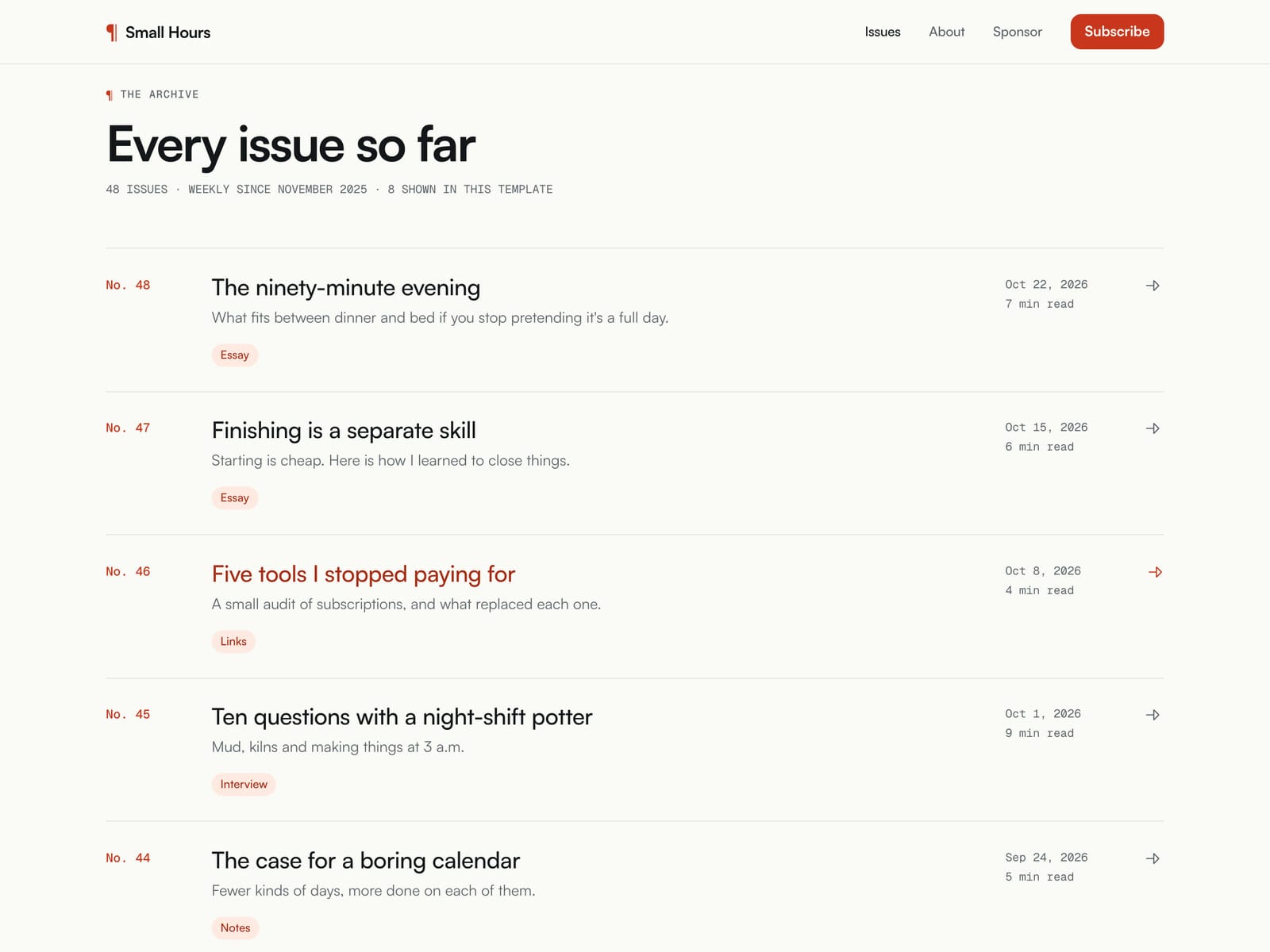Image resolution: width=1270 pixels, height=952 pixels.
Task: Click the 'Oct 1, 2026' date
Action: [1043, 713]
